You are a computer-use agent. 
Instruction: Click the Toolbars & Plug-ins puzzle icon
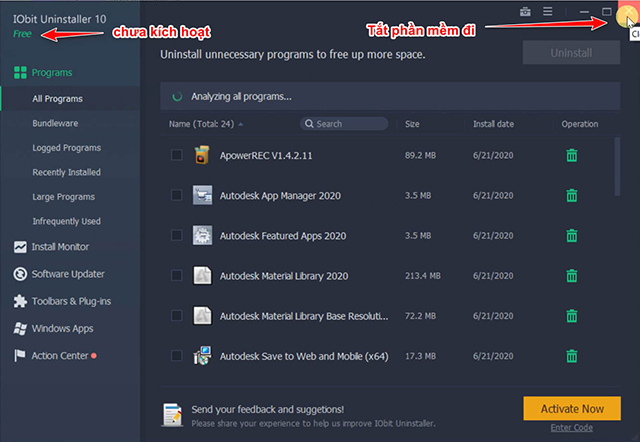point(20,301)
